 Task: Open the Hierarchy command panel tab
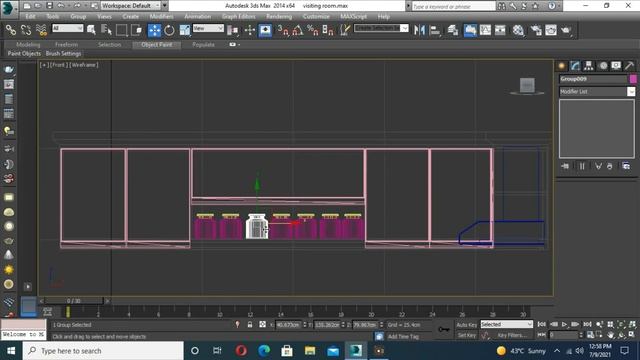coord(589,66)
